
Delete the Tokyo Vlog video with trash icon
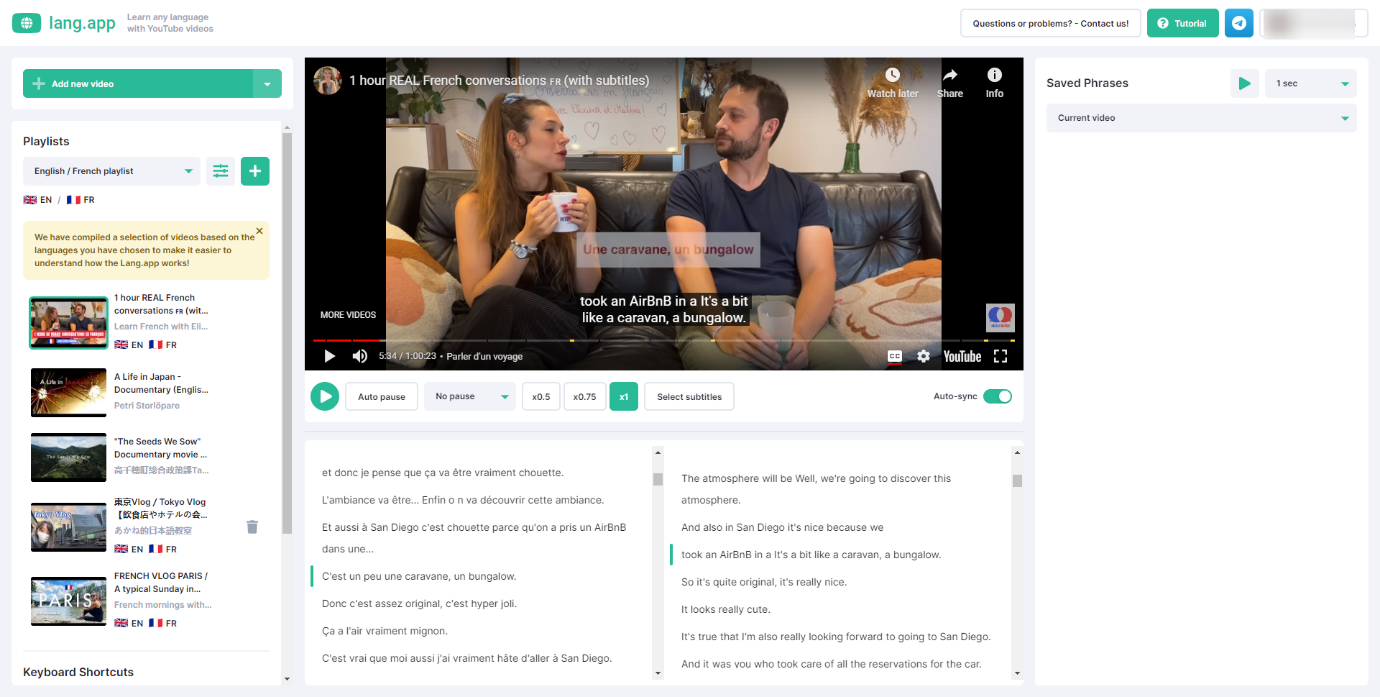(252, 527)
